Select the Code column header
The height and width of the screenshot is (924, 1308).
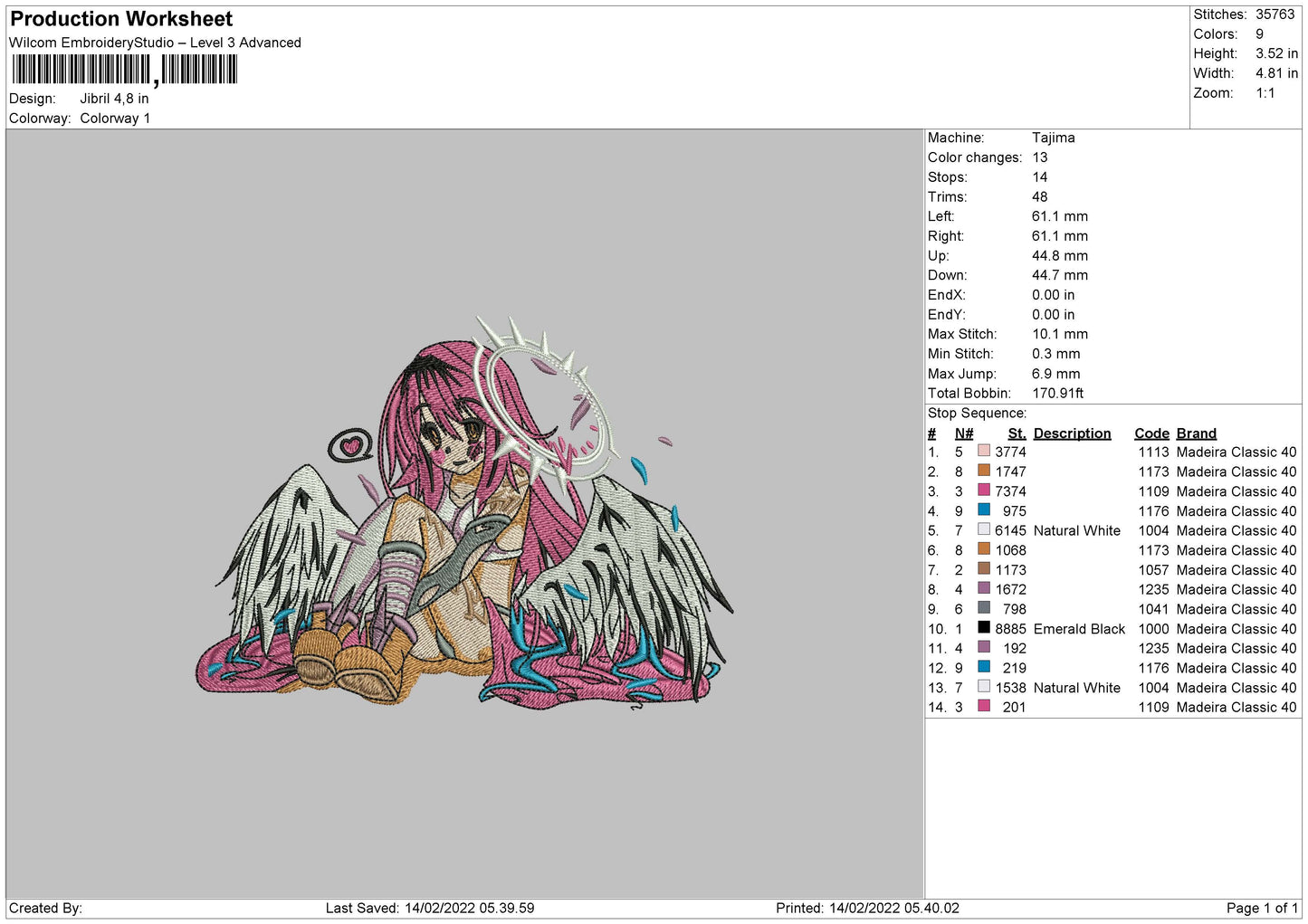click(1151, 433)
